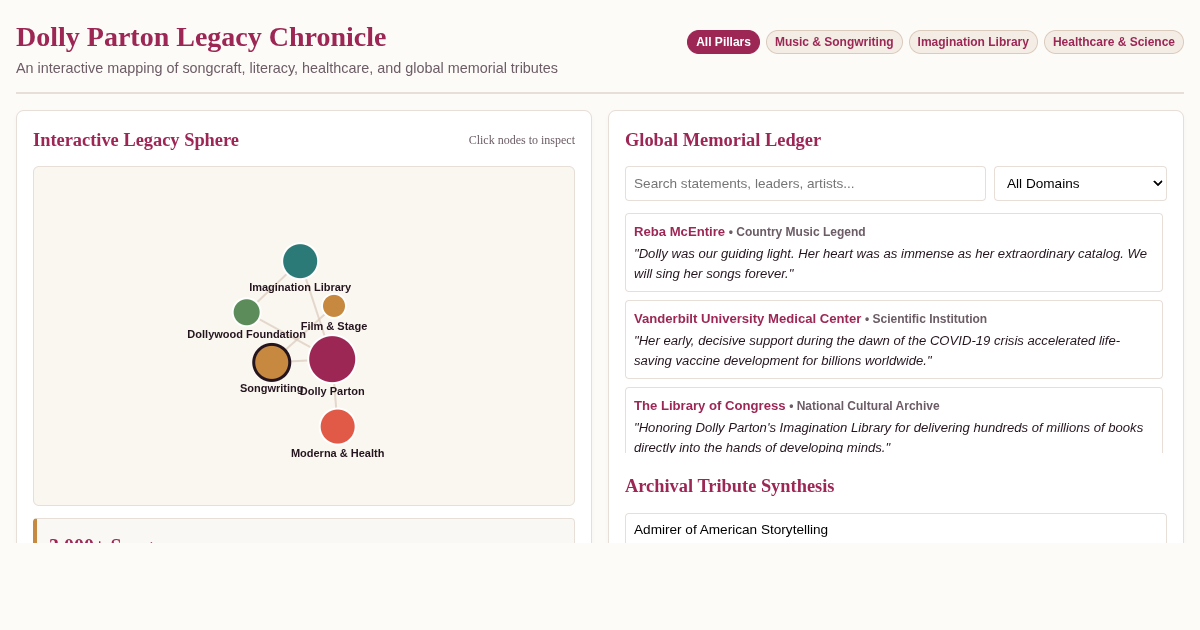1200x630 pixels.
Task: Click the Dollywood Foundation green node
Action: (x=247, y=312)
